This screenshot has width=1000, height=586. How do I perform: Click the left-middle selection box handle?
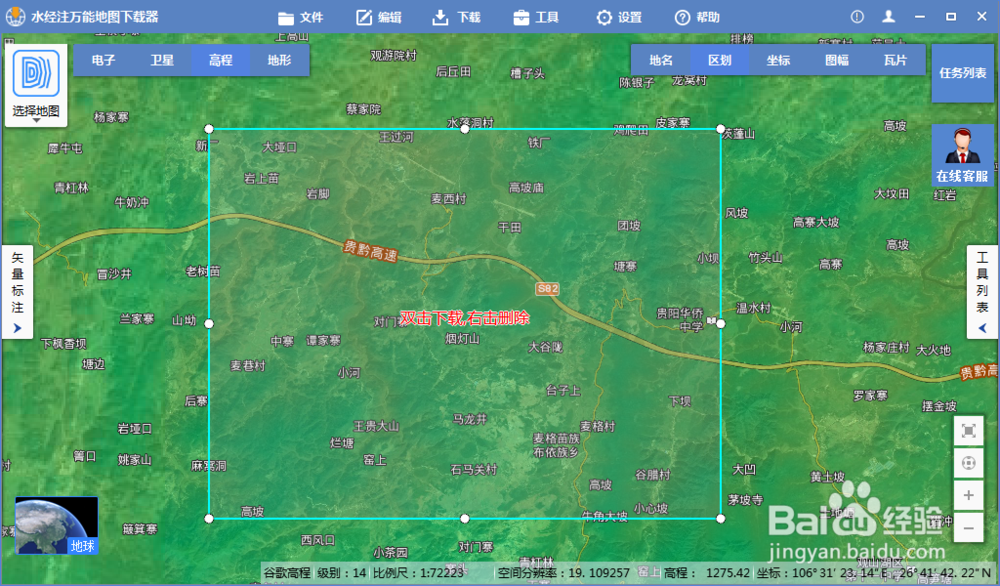tap(209, 324)
